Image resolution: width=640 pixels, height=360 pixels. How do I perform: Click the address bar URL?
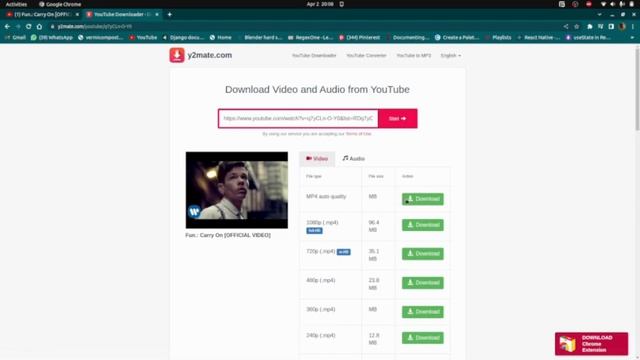pos(95,27)
